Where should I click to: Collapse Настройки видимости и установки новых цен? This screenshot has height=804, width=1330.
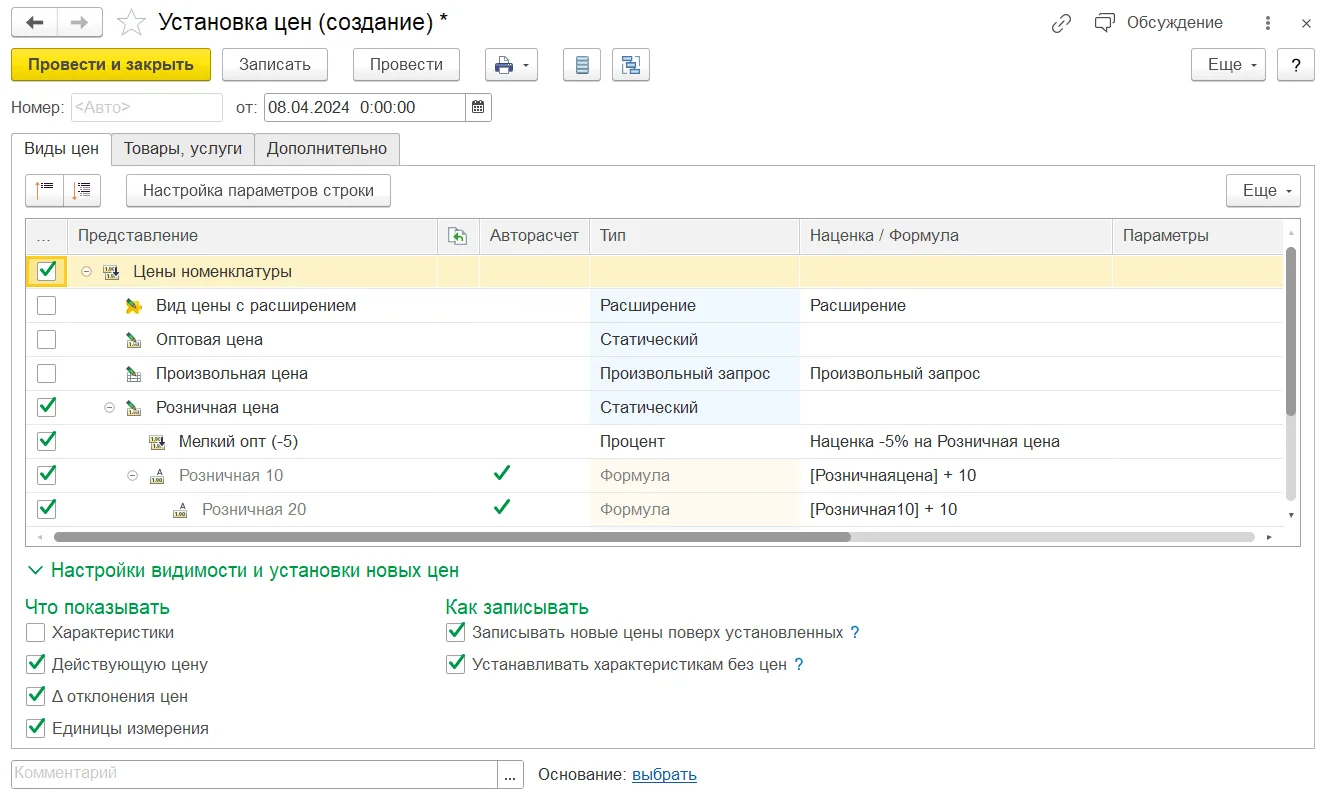coord(243,571)
